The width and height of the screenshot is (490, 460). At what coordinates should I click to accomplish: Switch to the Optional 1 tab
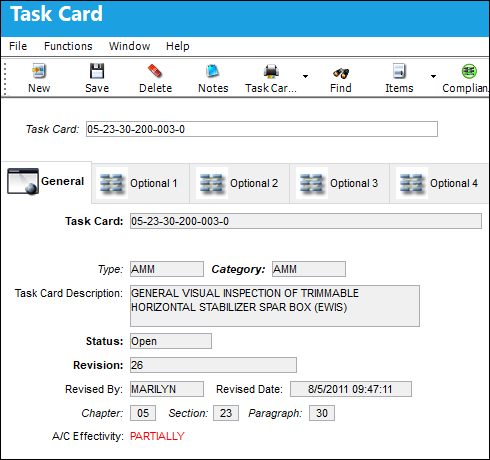140,183
